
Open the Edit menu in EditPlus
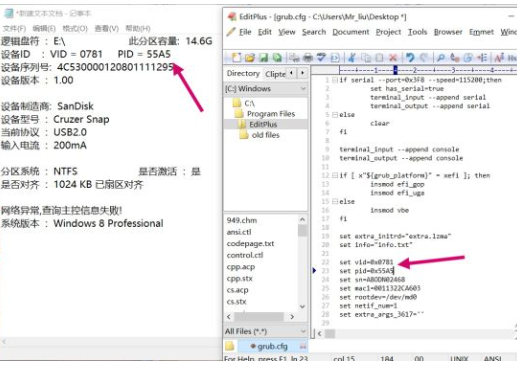click(x=265, y=32)
